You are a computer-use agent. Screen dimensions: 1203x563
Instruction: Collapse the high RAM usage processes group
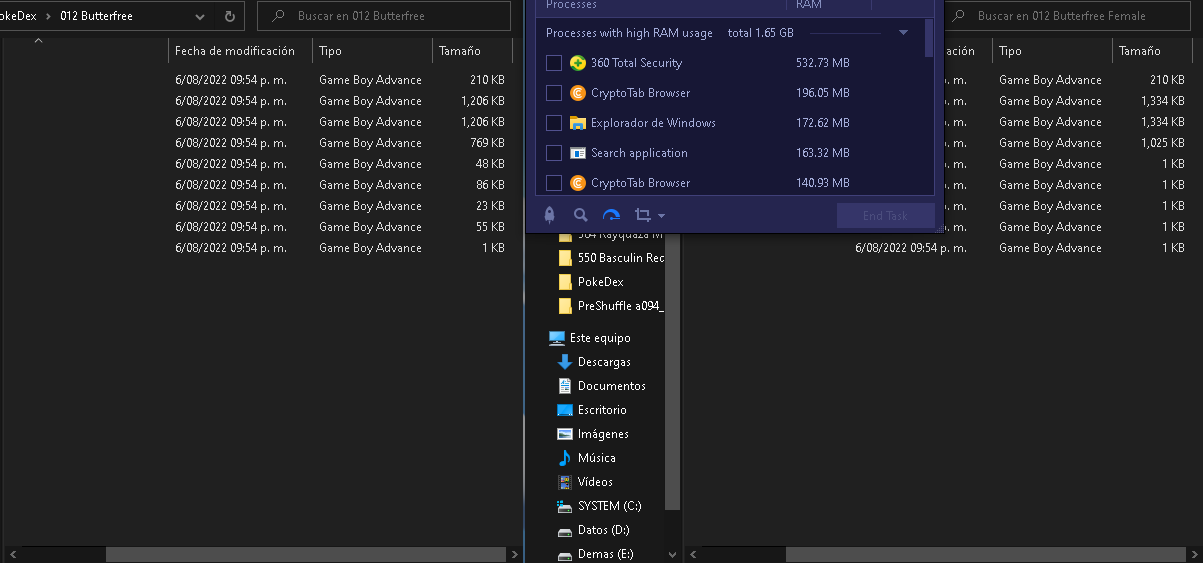(x=904, y=33)
